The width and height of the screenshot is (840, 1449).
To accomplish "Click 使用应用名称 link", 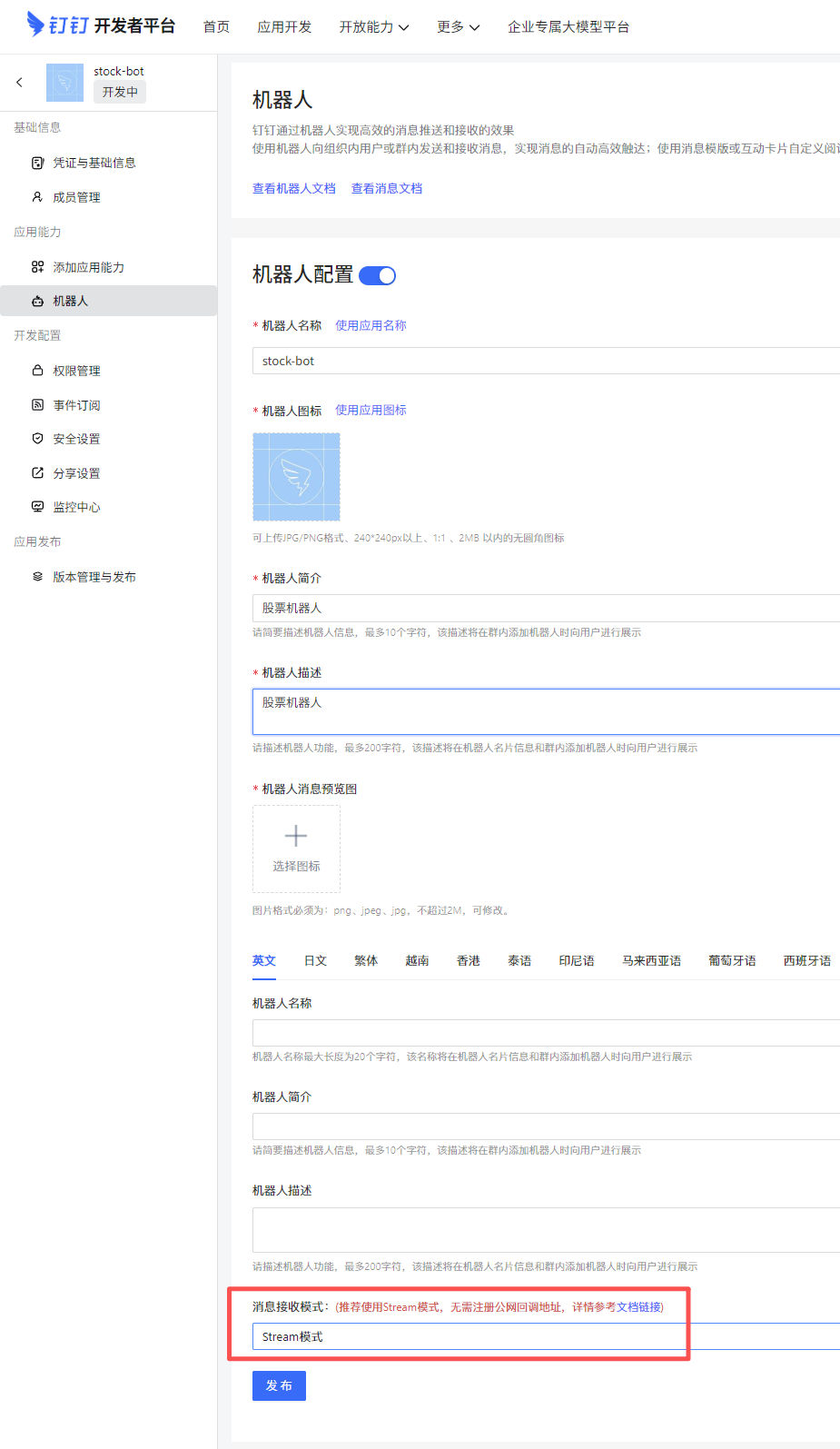I will 371,325.
